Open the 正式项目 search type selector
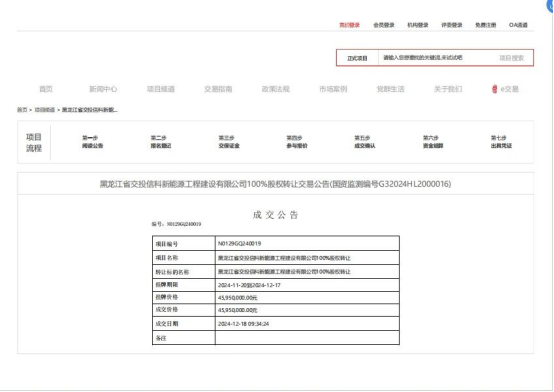 (357, 58)
